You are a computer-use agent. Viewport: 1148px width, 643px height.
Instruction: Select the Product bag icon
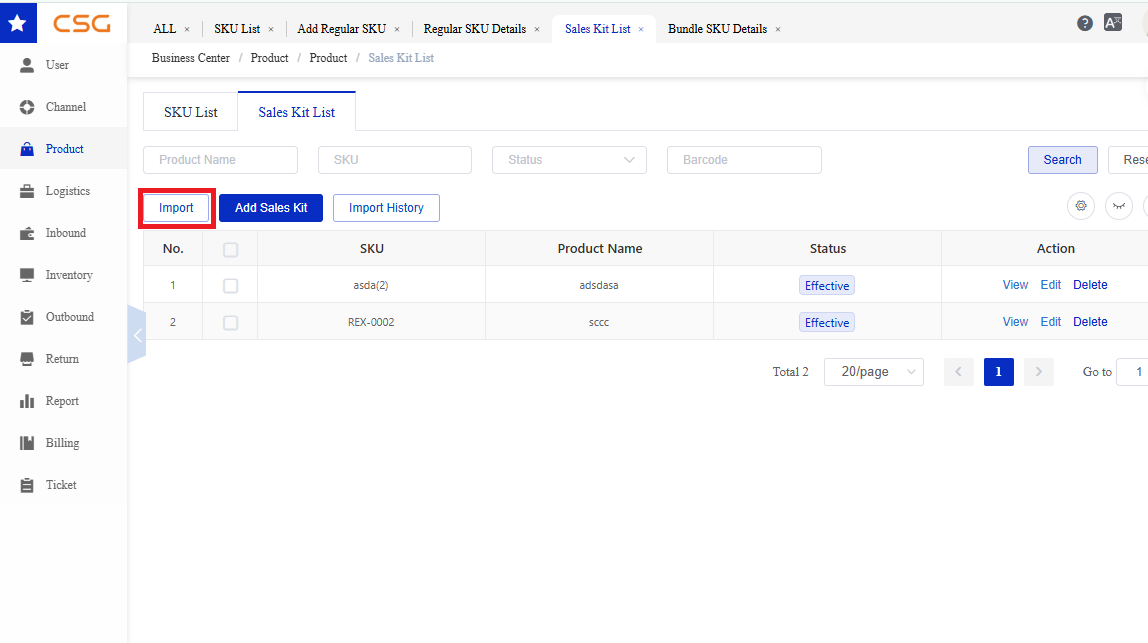coord(27,149)
